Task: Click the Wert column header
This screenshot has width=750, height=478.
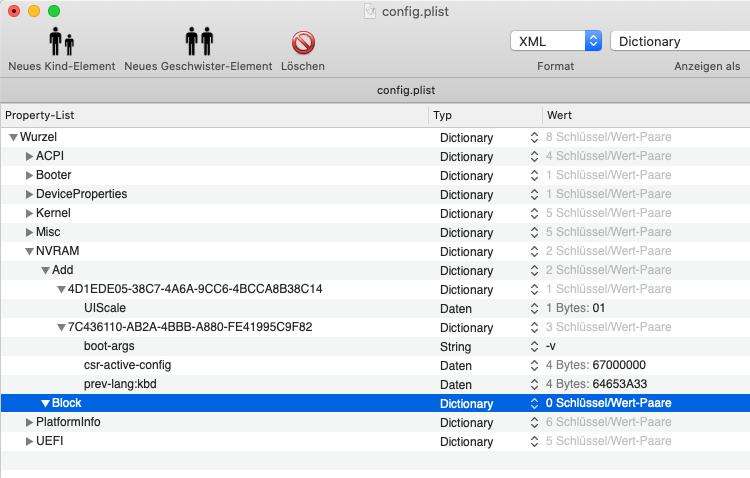Action: point(645,115)
